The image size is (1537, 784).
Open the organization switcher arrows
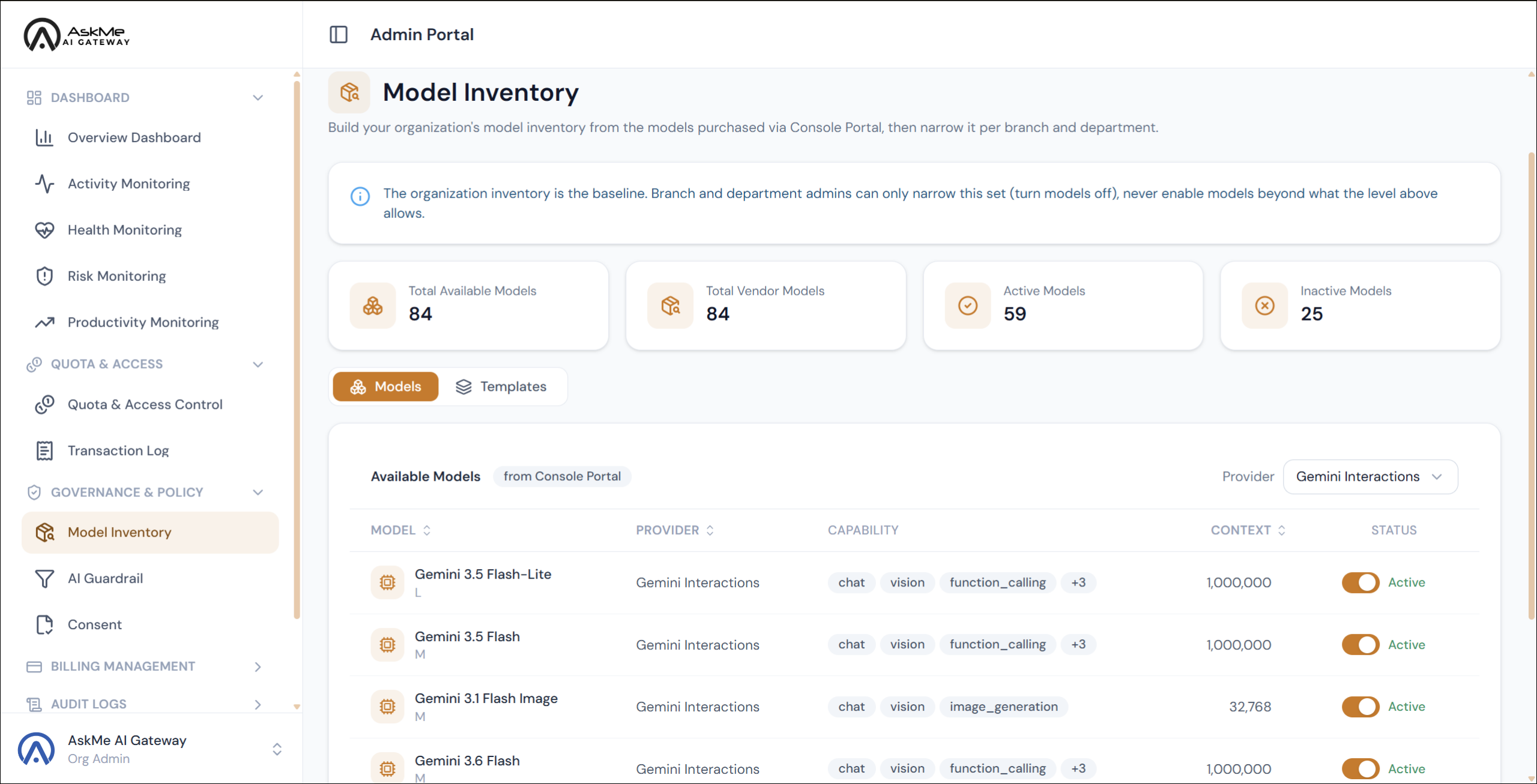[x=277, y=749]
